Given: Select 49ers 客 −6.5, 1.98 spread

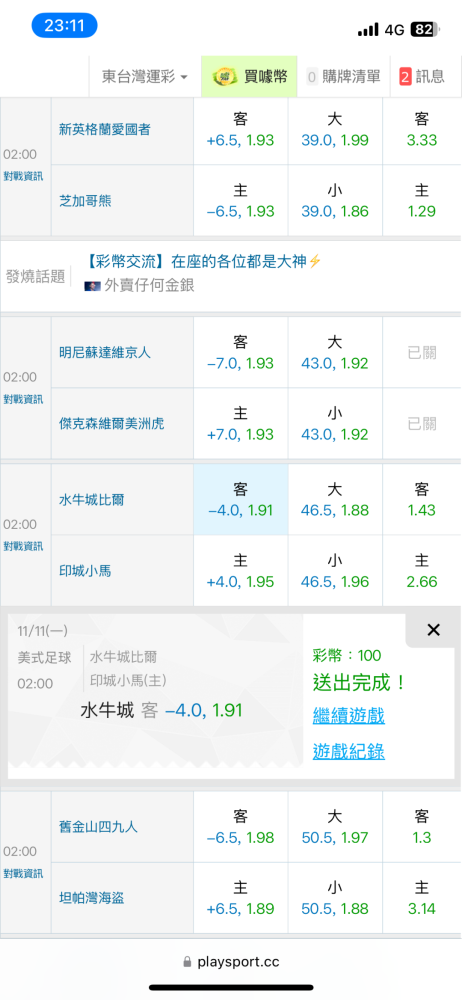Looking at the screenshot, I should click(x=241, y=827).
